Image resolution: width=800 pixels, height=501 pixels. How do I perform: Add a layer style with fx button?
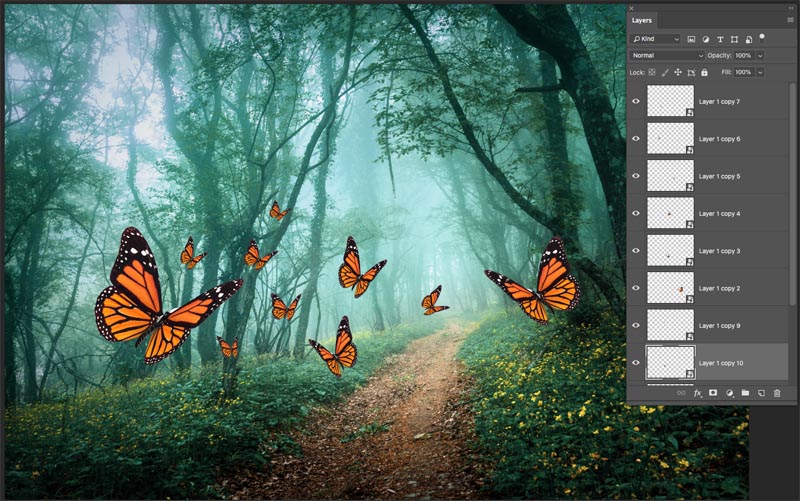[697, 393]
